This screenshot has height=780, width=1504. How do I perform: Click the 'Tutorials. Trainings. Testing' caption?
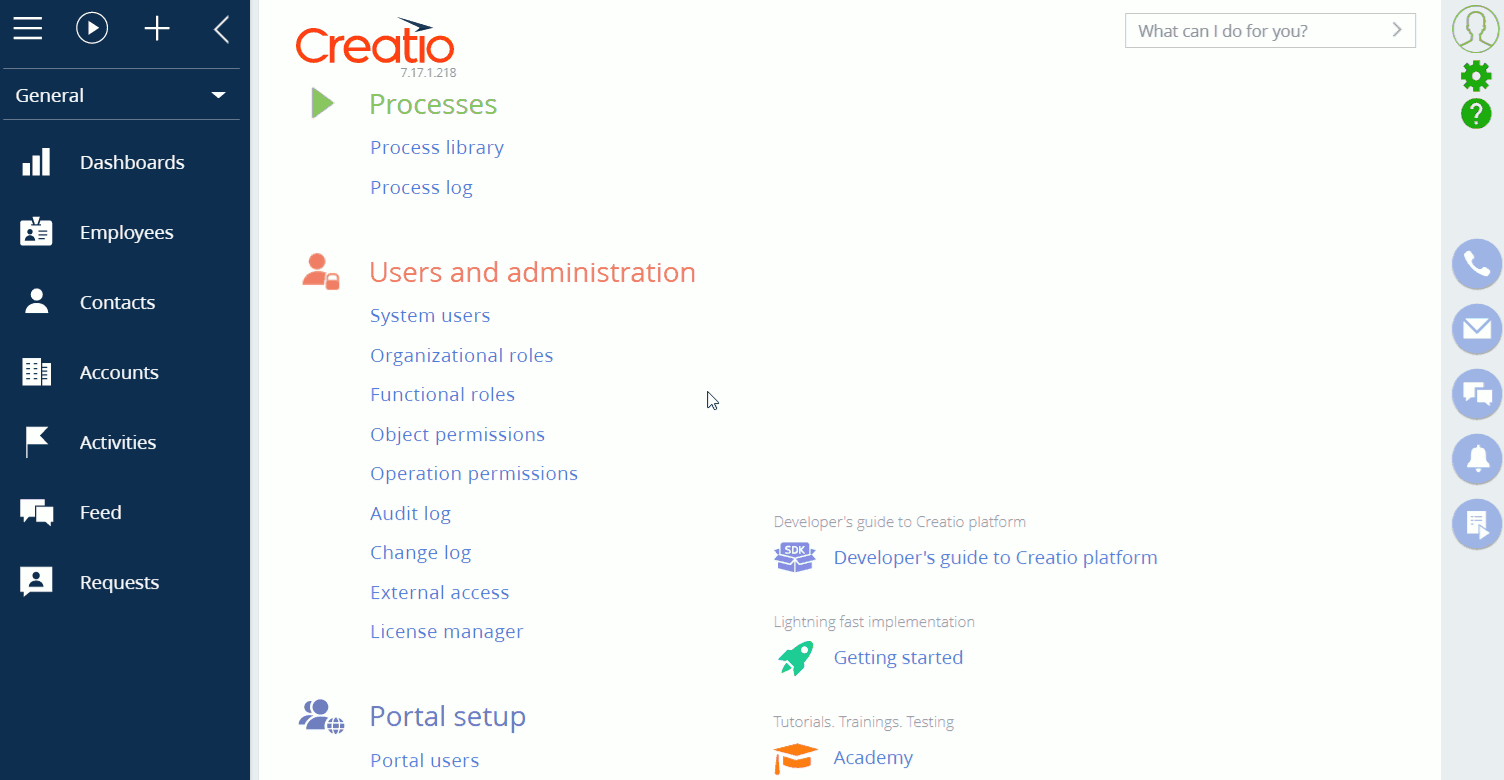863,722
